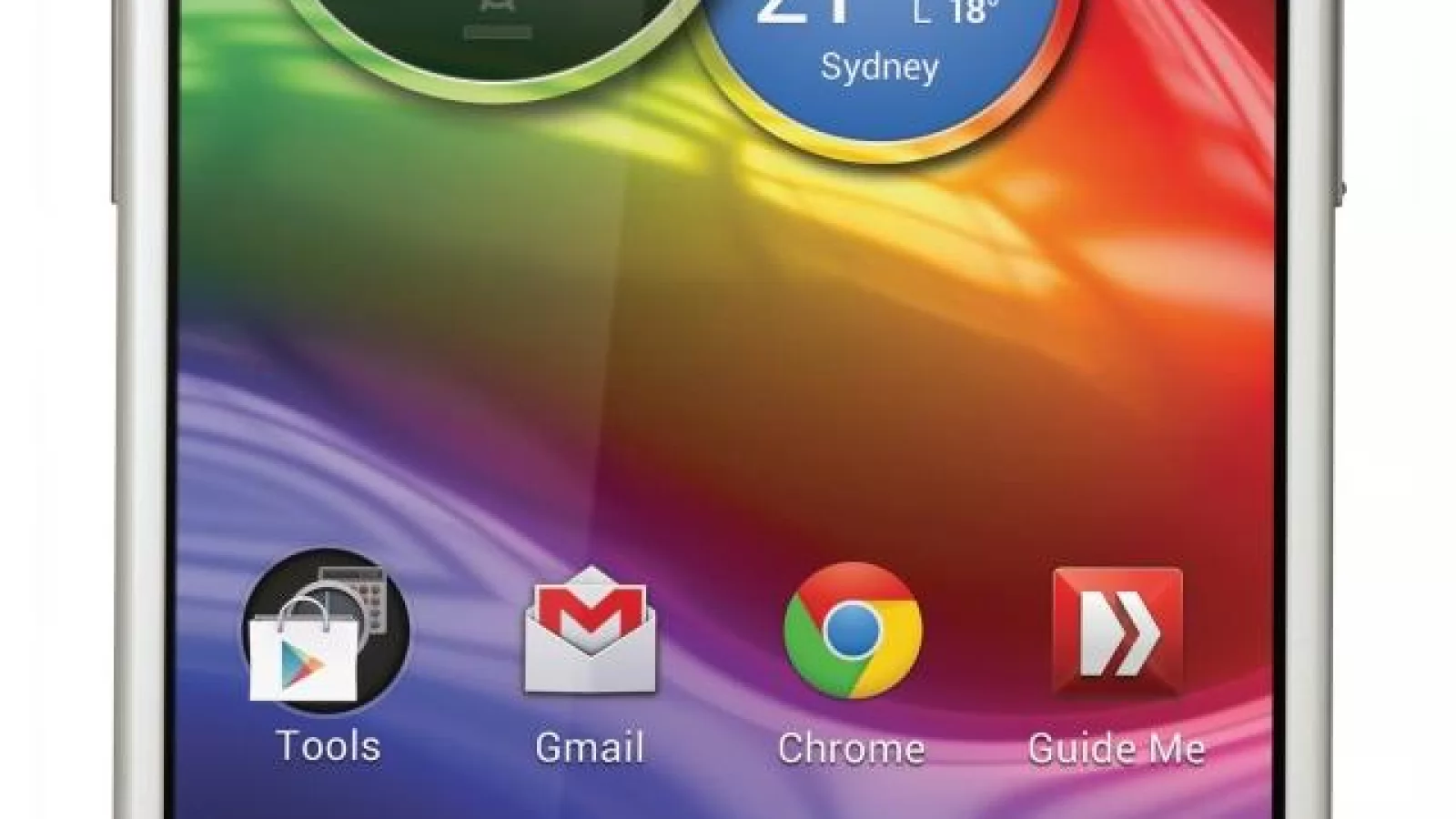Viewport: 1456px width, 819px height.
Task: Tap the "Gmail" label text
Action: [x=590, y=748]
